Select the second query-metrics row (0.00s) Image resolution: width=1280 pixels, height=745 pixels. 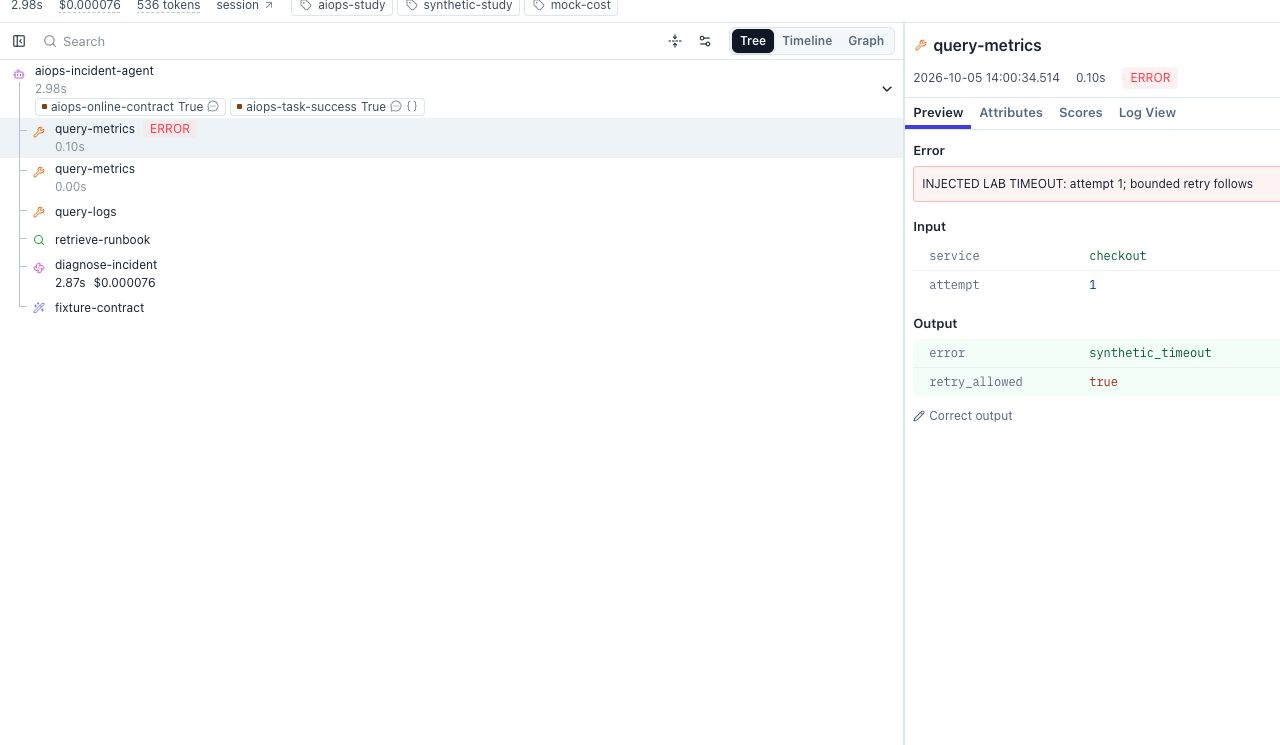(x=451, y=178)
